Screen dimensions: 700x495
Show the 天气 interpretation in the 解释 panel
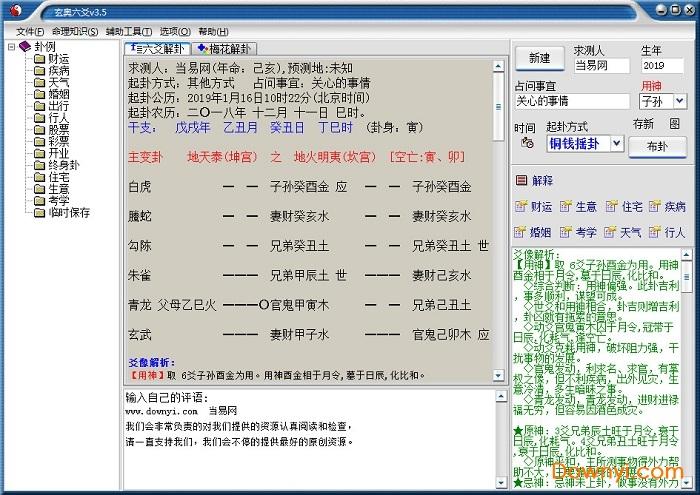[x=622, y=232]
